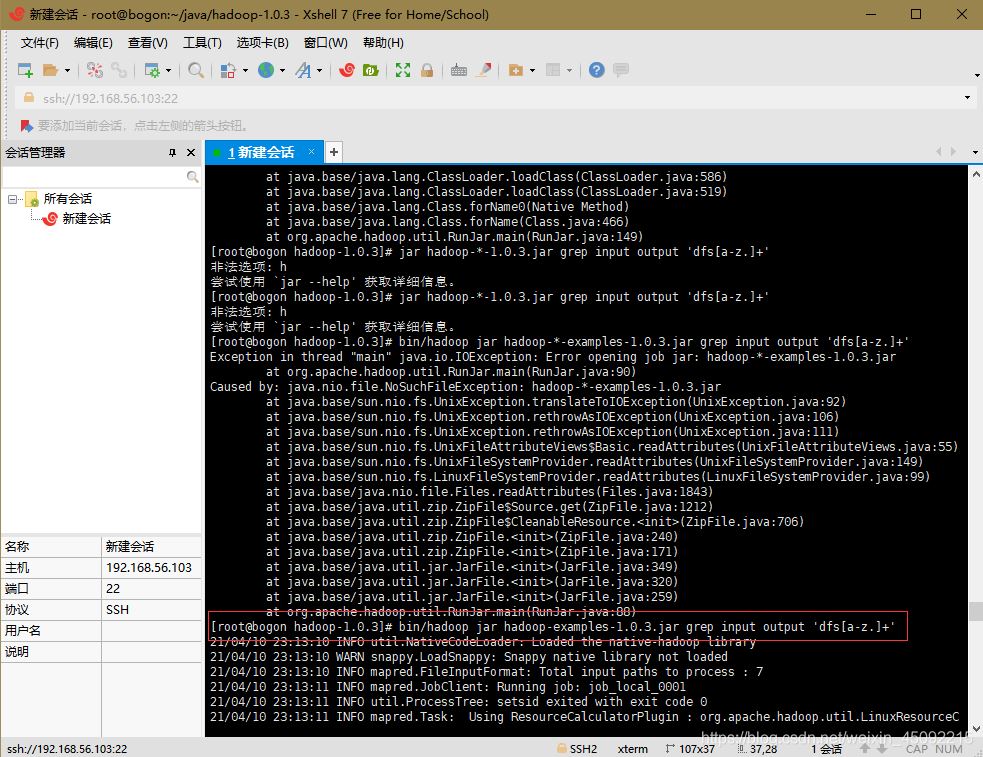Expand the address bar dropdown arrow
Image resolution: width=983 pixels, height=757 pixels.
(967, 98)
